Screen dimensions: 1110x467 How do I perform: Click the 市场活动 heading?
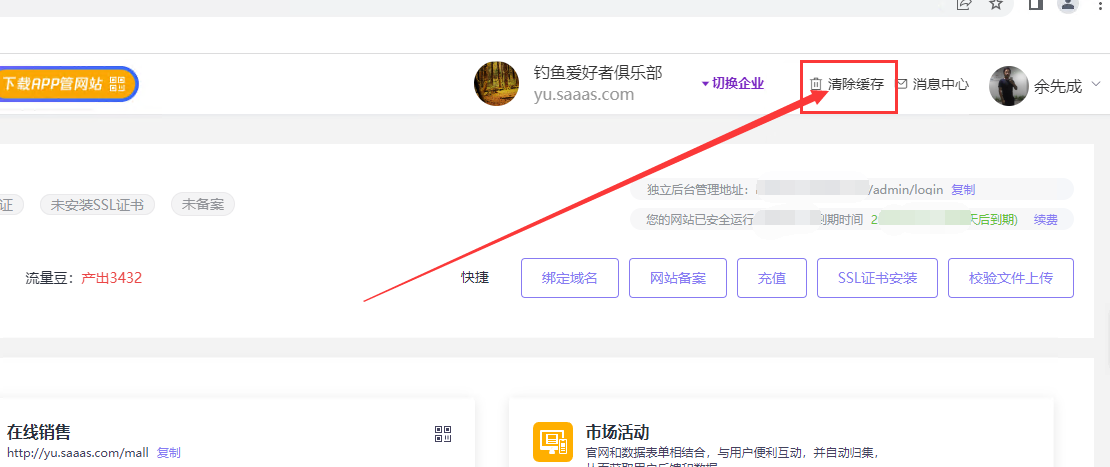(618, 432)
